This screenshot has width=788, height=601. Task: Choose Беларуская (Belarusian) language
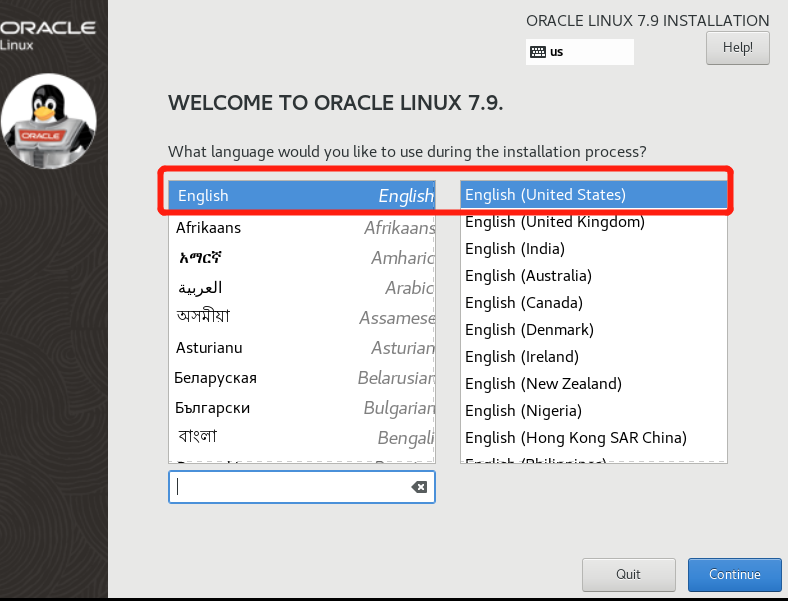click(302, 378)
